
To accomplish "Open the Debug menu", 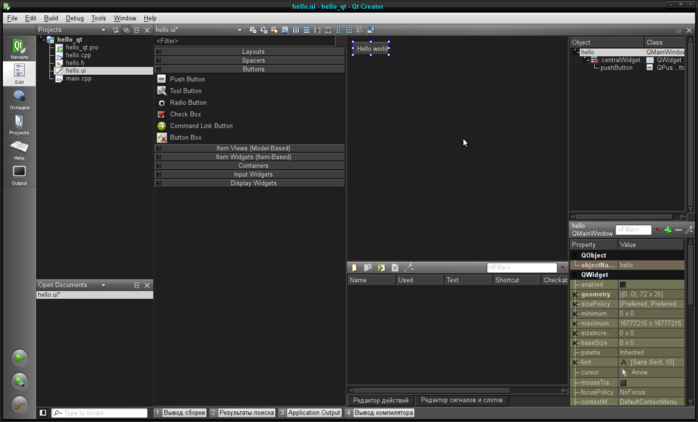I will [74, 18].
